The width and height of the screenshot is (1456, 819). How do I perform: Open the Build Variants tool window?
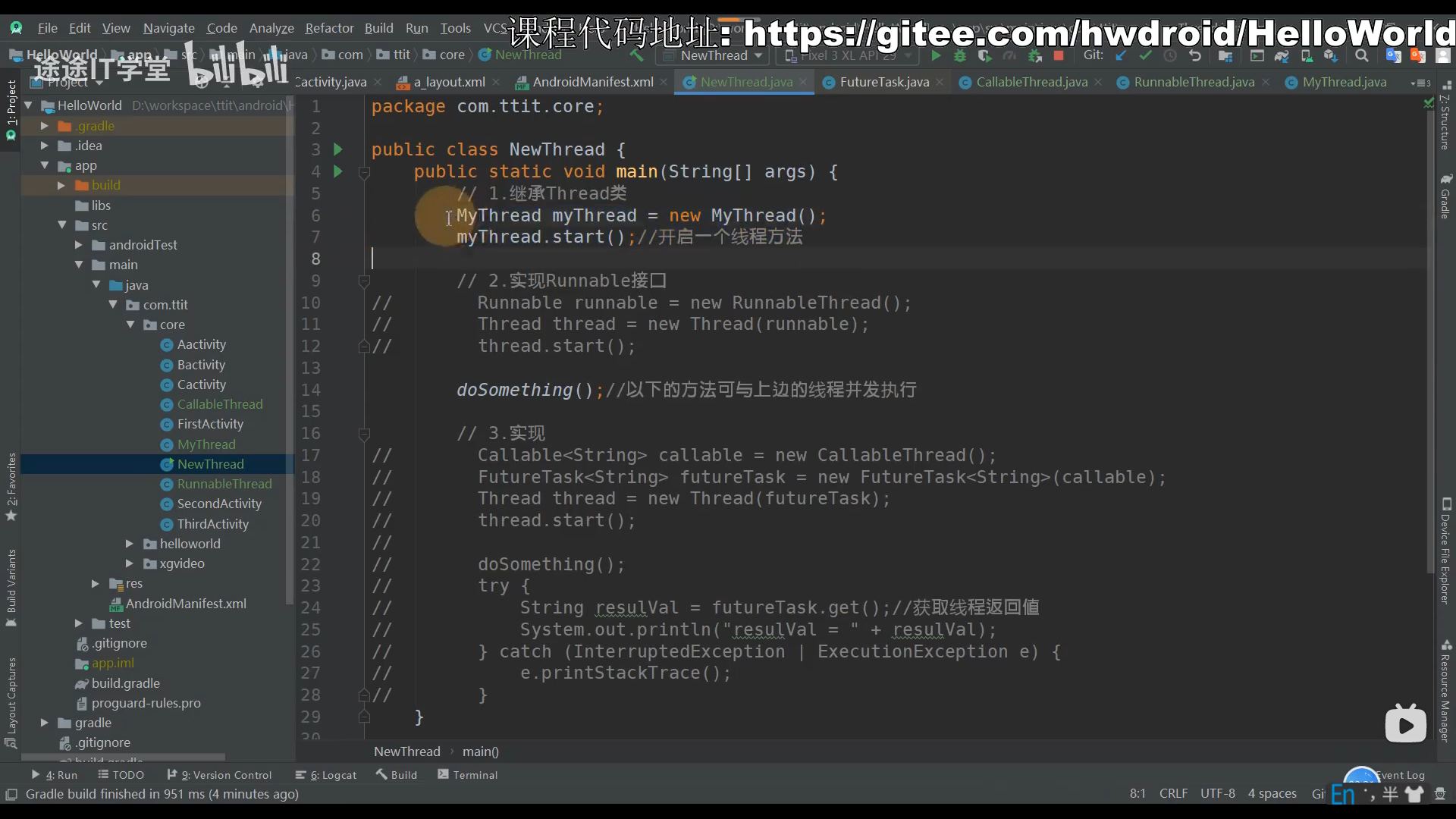[x=11, y=588]
